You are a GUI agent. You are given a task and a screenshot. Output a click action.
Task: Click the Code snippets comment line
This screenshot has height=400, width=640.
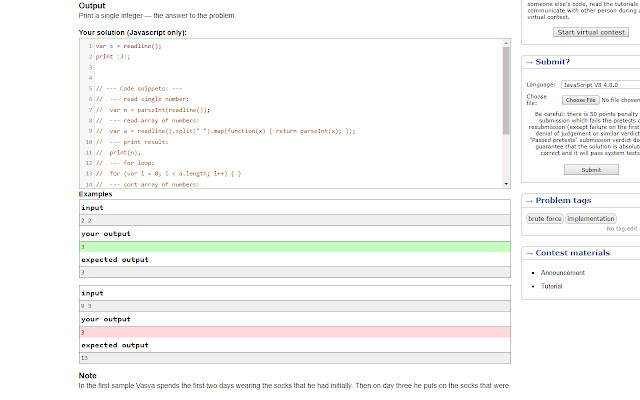coord(139,89)
